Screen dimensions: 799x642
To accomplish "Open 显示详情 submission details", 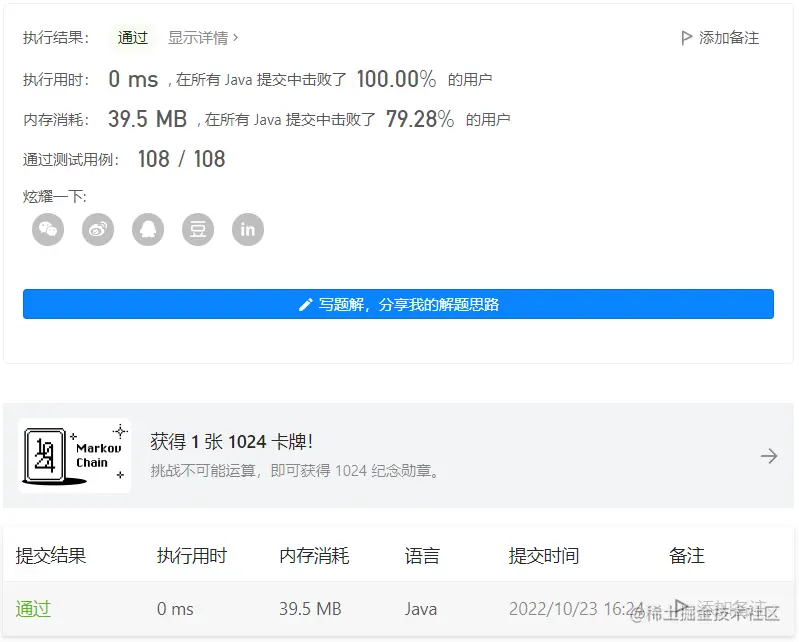I will point(203,38).
